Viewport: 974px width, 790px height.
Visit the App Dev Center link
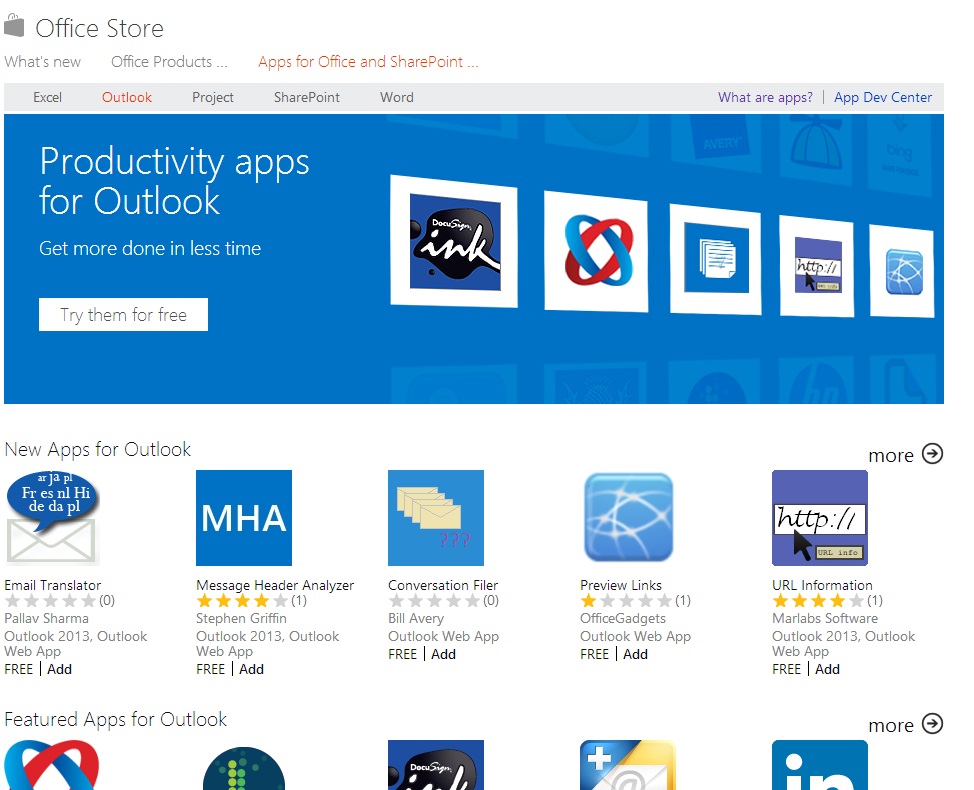coord(883,98)
